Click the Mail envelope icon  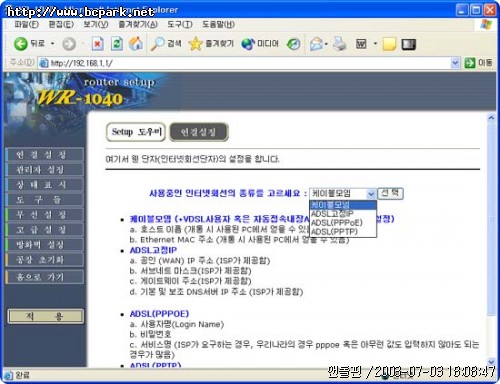317,44
